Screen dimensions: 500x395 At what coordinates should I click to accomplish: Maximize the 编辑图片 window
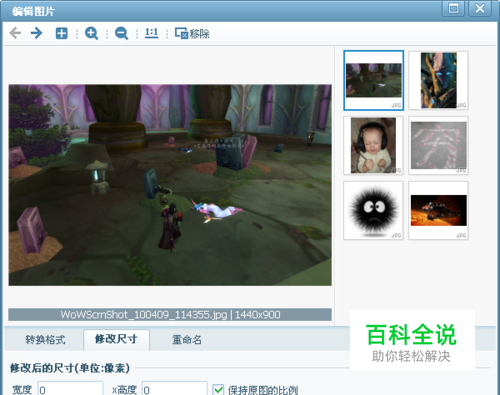tap(453, 8)
